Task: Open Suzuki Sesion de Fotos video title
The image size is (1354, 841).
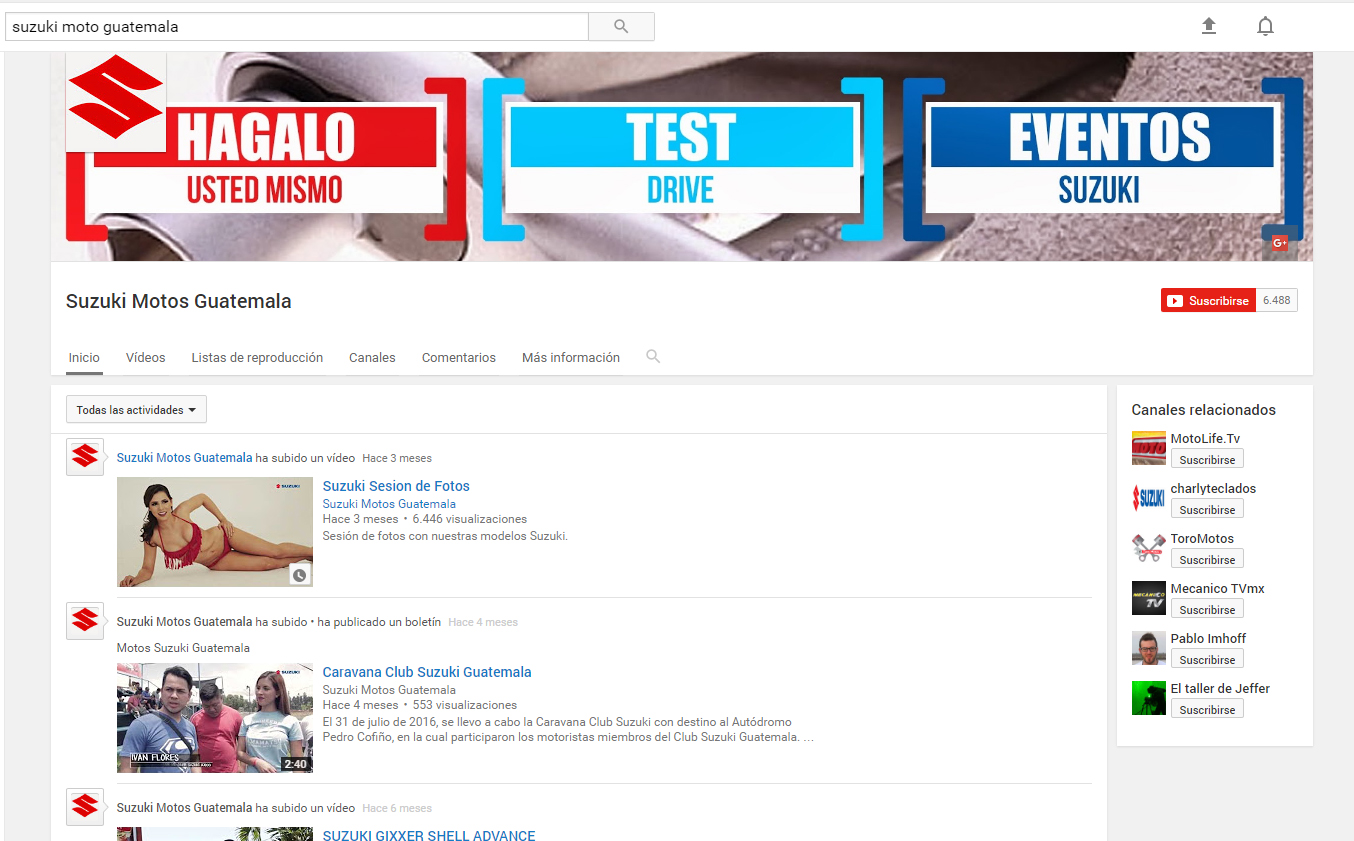Action: point(396,486)
